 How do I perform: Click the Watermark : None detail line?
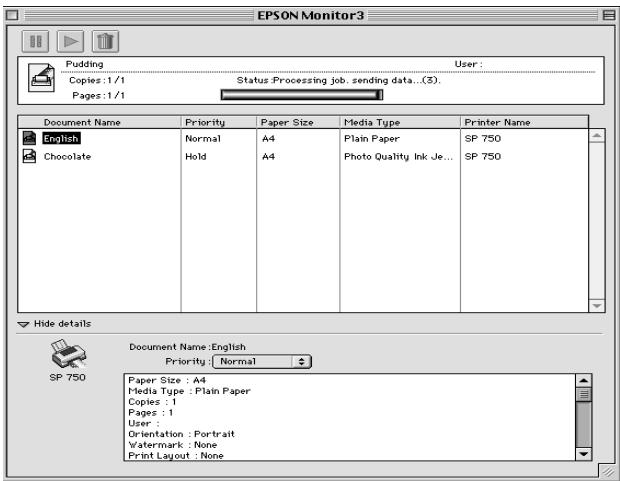coord(173,445)
